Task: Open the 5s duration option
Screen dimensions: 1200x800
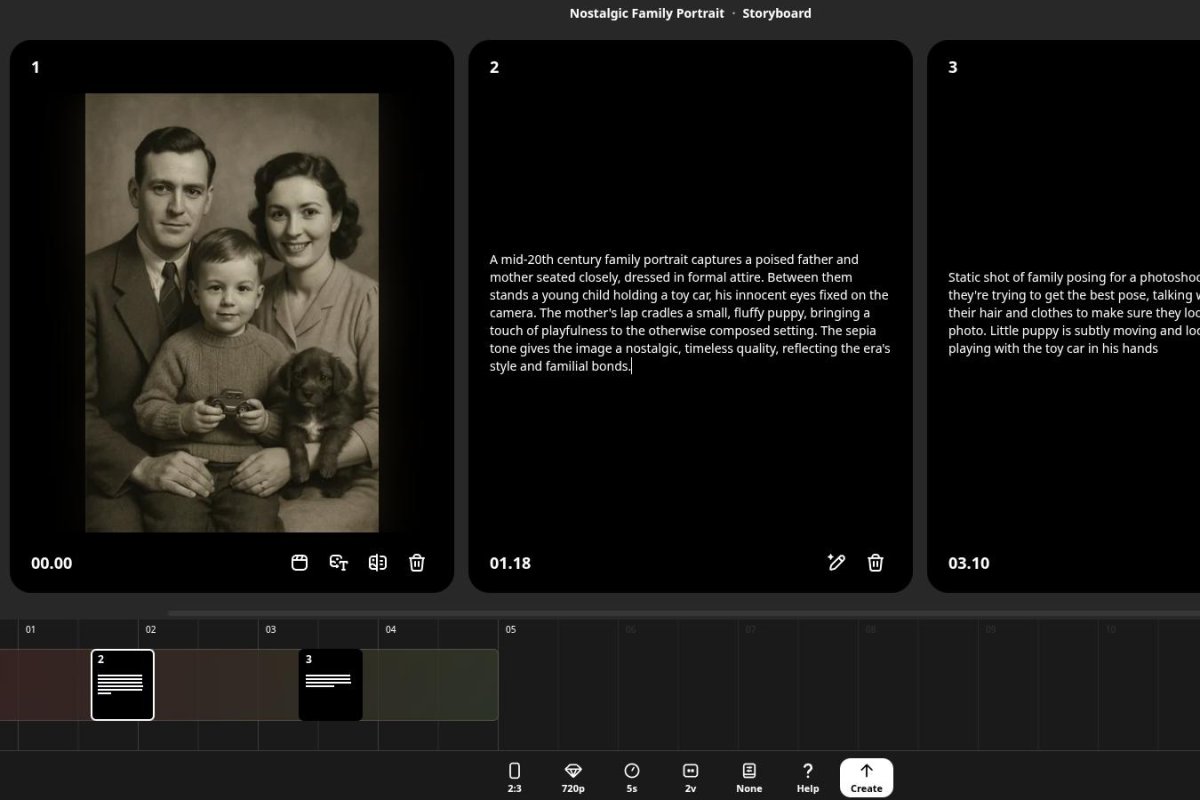Action: [x=631, y=777]
